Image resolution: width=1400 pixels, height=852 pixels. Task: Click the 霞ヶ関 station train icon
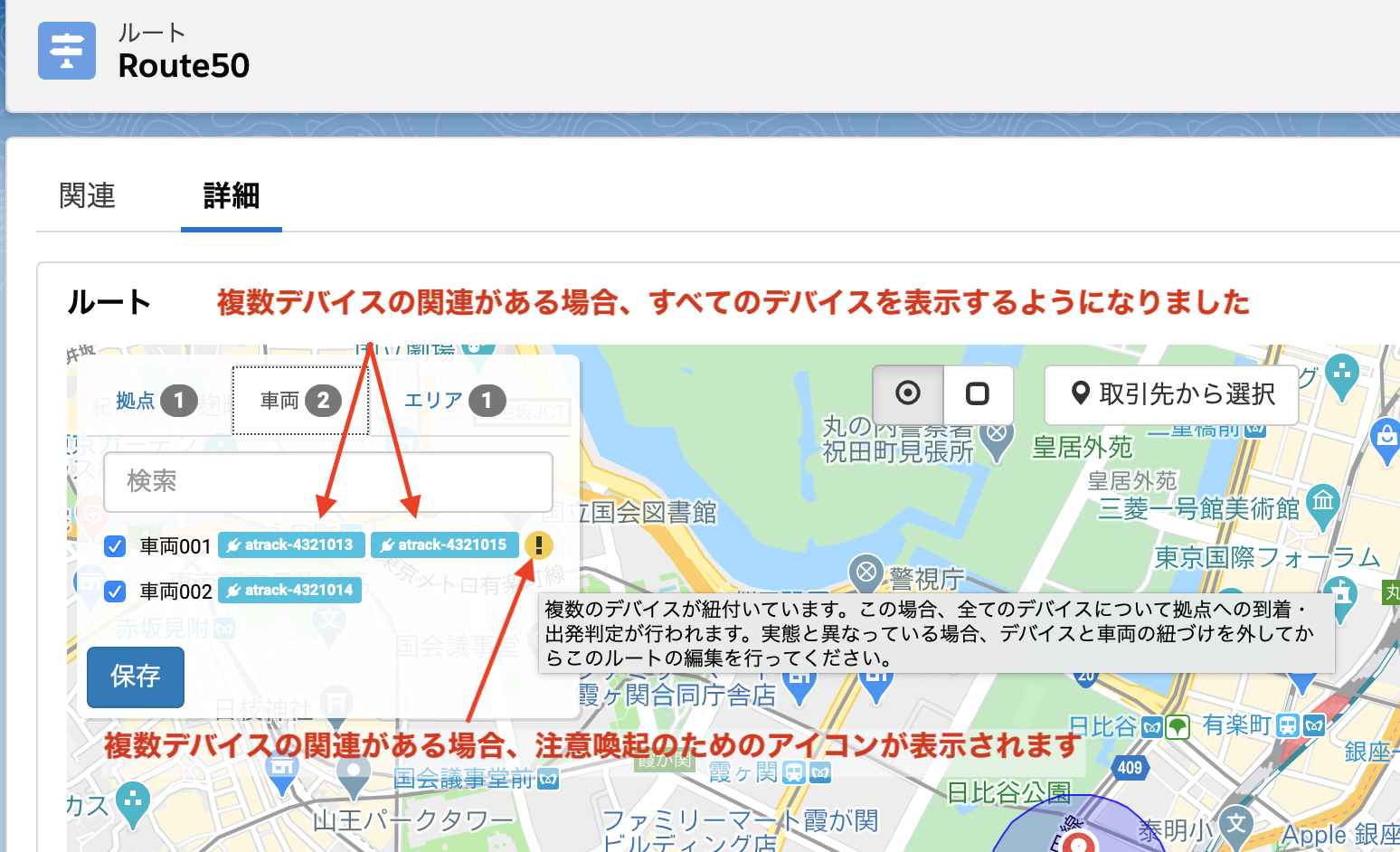coord(795,772)
